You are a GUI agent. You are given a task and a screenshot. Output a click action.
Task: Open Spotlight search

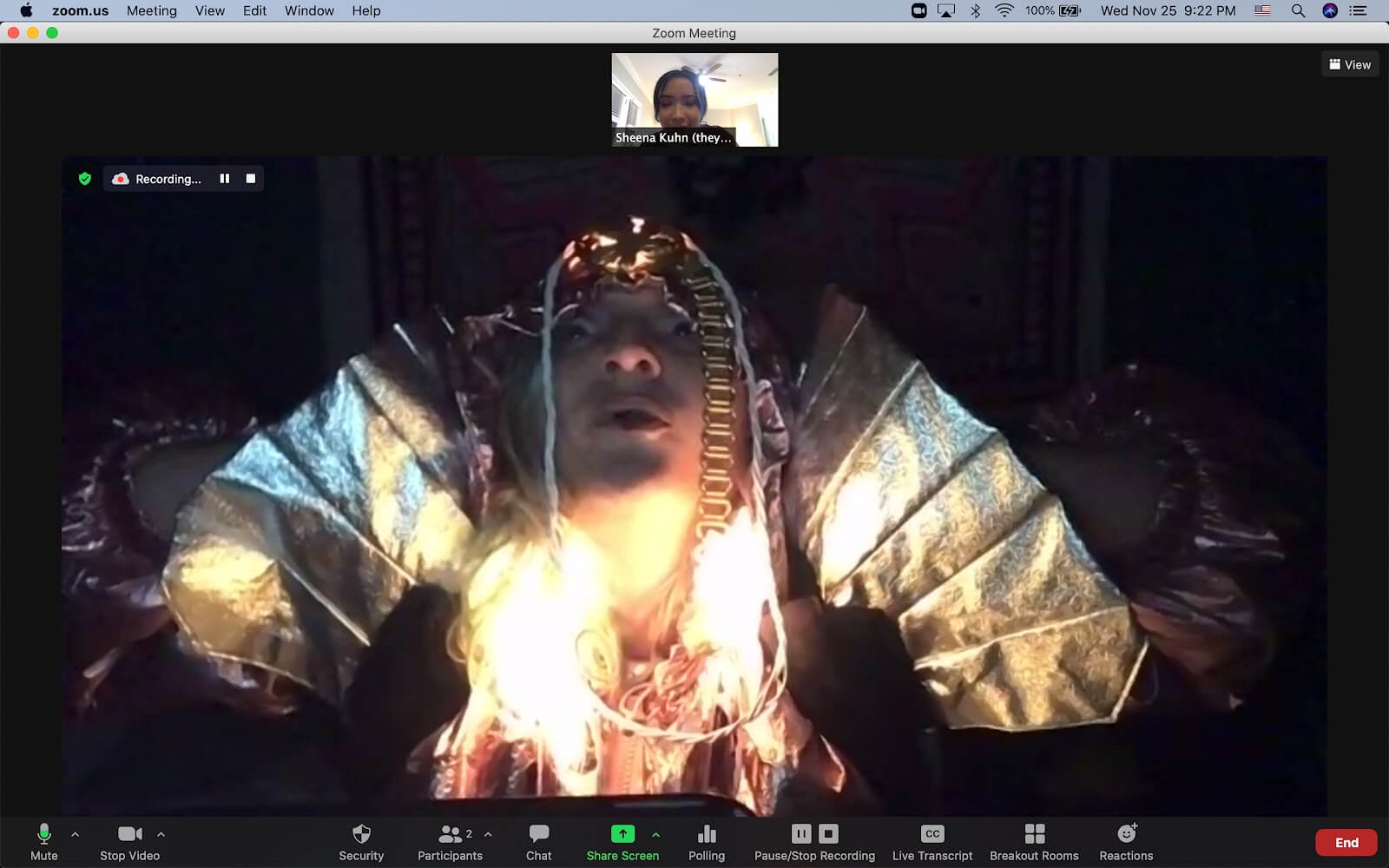[1298, 10]
